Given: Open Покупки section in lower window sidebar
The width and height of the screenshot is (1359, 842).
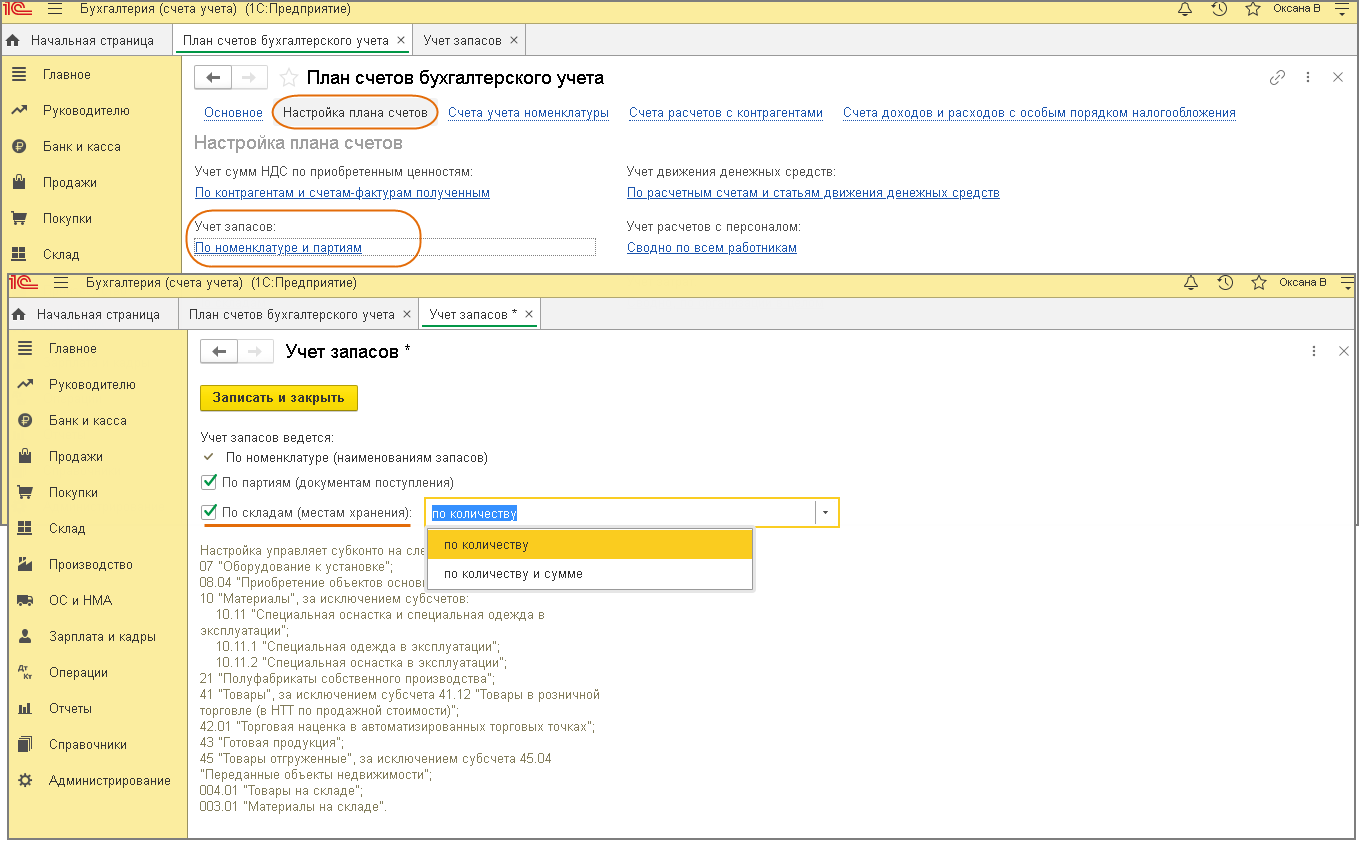Looking at the screenshot, I should point(73,493).
